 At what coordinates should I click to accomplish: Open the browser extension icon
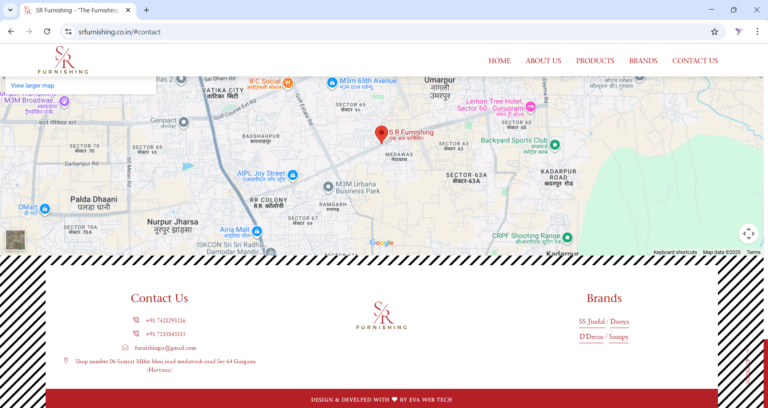coord(739,32)
